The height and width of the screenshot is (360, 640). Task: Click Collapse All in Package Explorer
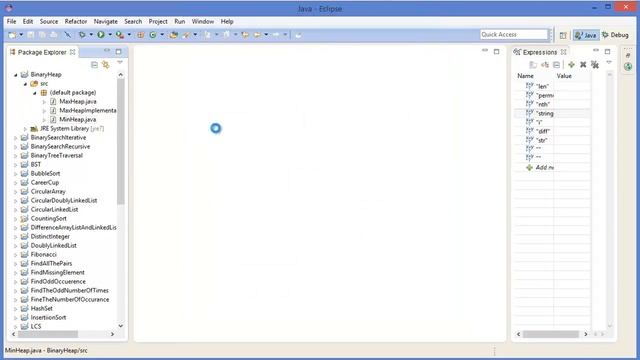[94, 65]
